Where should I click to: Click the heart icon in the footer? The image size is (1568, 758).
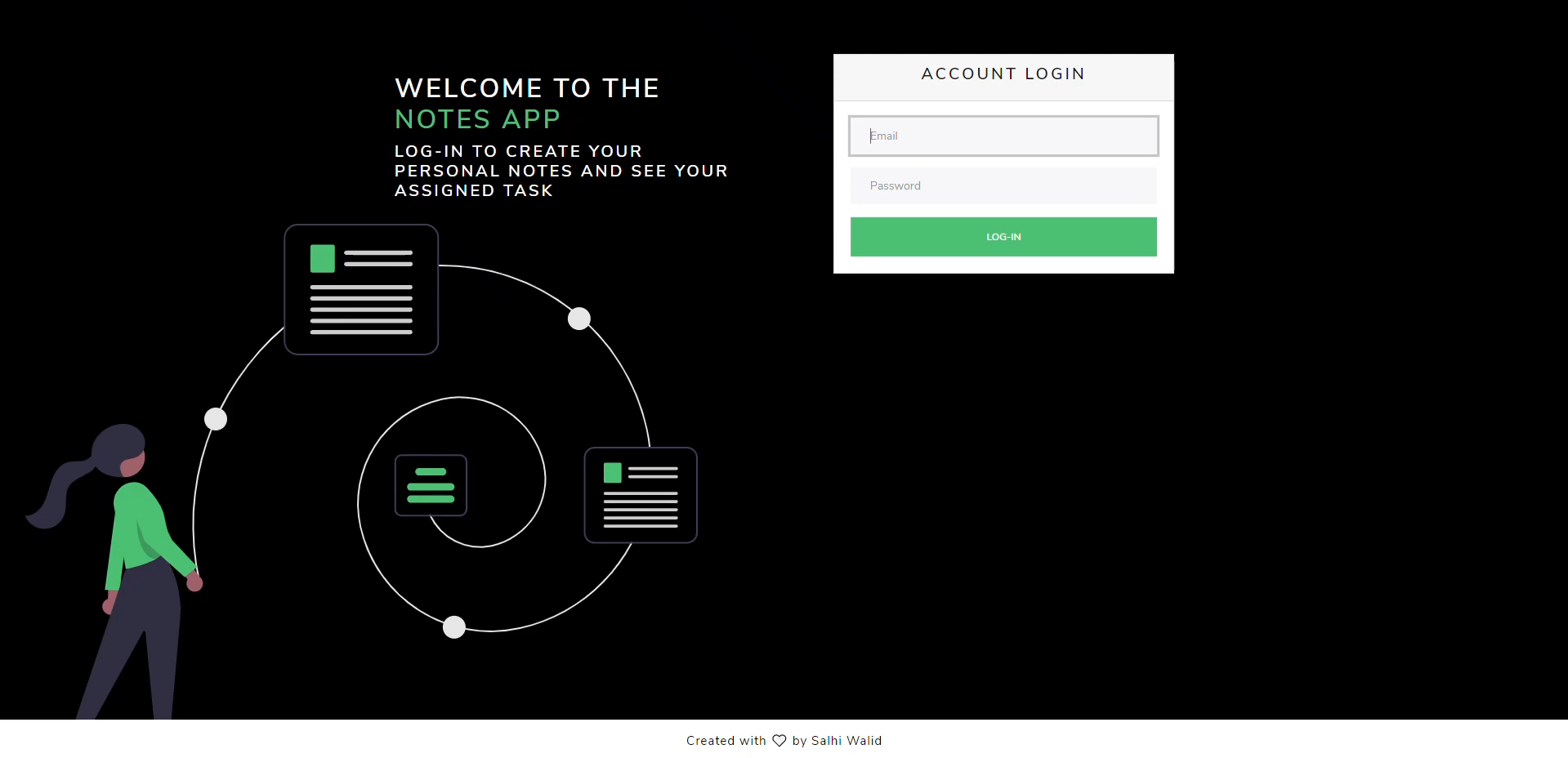pos(780,741)
